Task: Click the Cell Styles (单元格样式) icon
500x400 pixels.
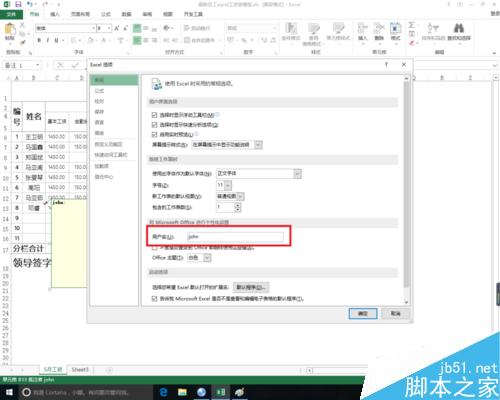Action: click(338, 29)
